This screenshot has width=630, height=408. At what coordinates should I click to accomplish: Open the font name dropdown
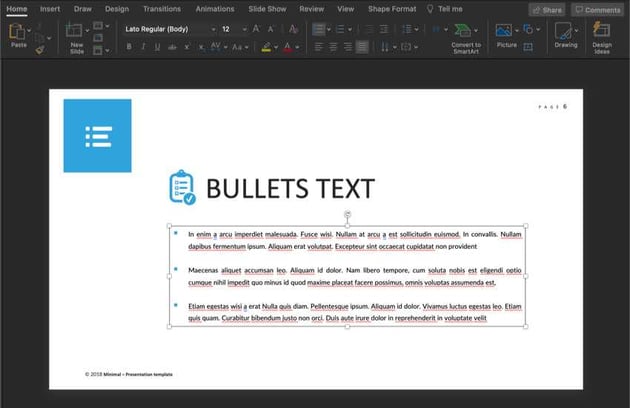(212, 29)
